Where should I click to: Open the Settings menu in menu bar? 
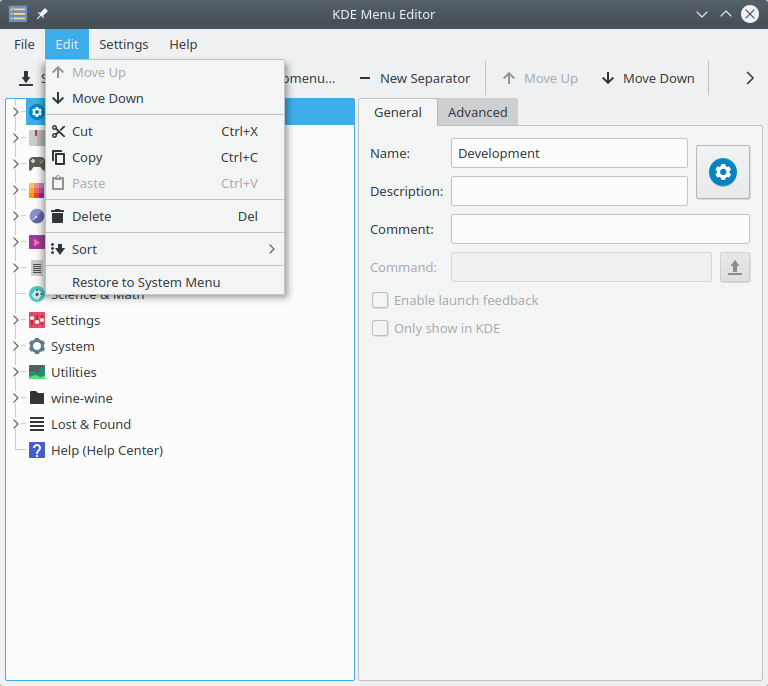(x=123, y=45)
